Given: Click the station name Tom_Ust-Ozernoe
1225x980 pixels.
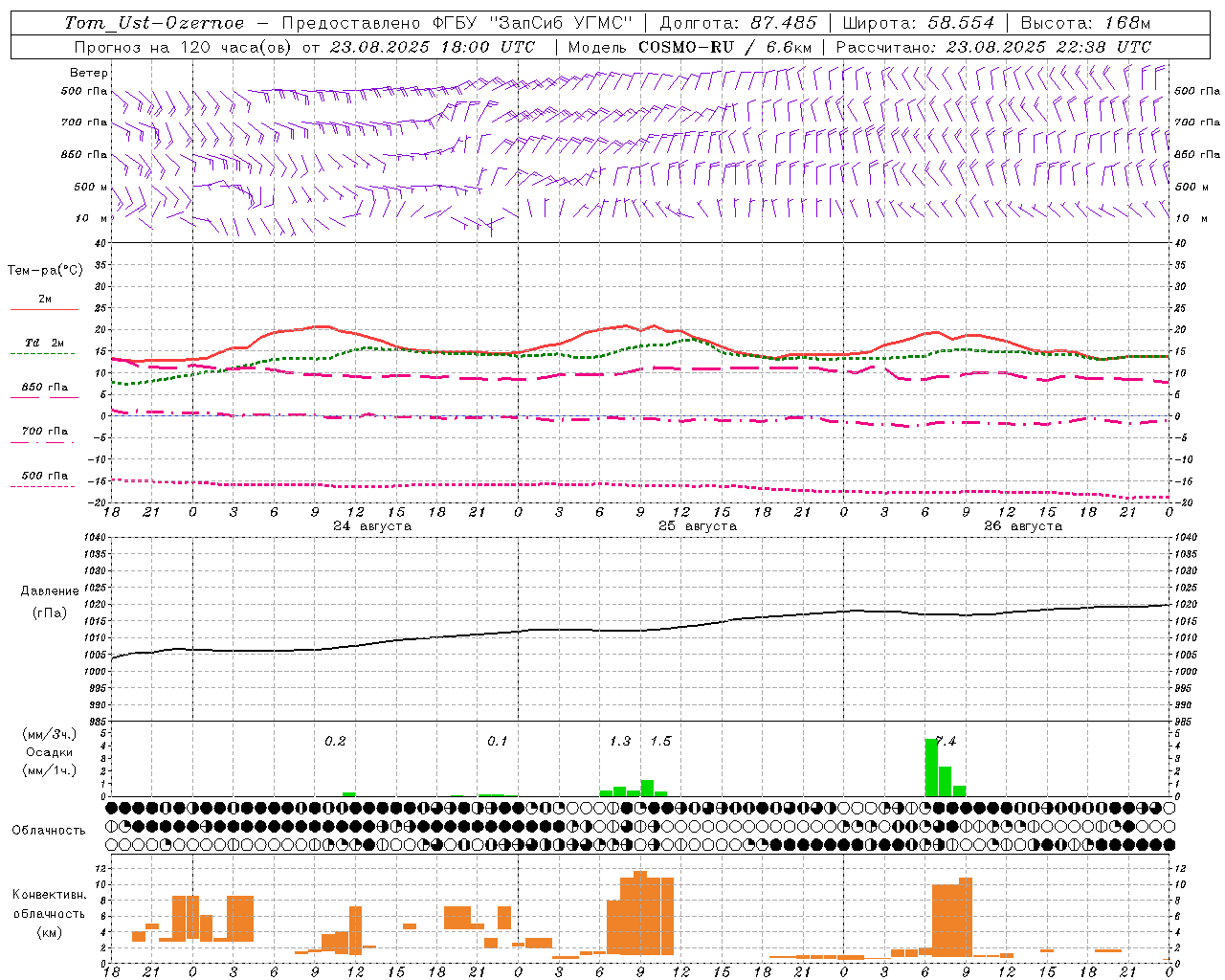Looking at the screenshot, I should pos(154,23).
